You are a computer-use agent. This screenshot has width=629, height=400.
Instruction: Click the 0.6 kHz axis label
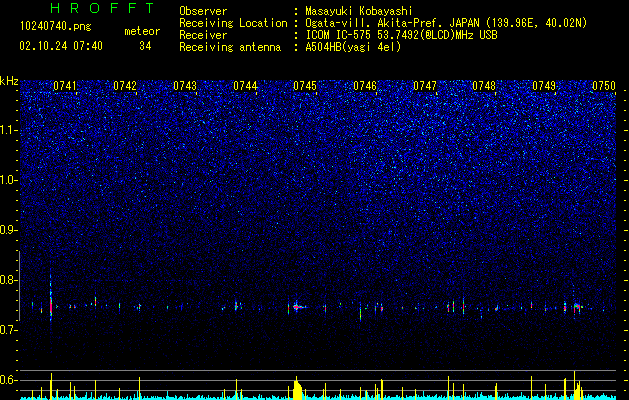point(8,380)
